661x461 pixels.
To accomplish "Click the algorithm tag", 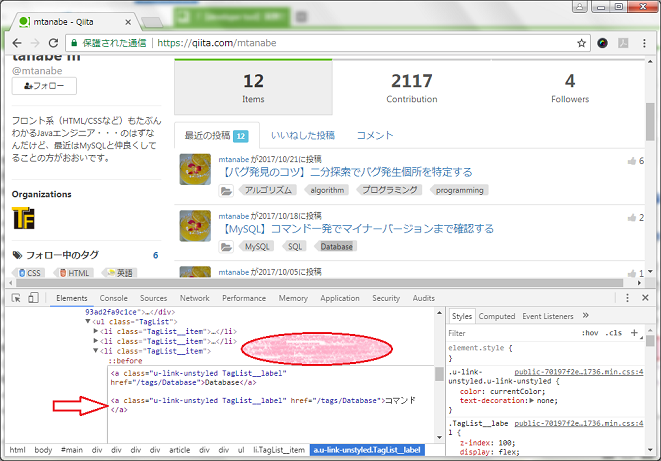I will [x=327, y=190].
